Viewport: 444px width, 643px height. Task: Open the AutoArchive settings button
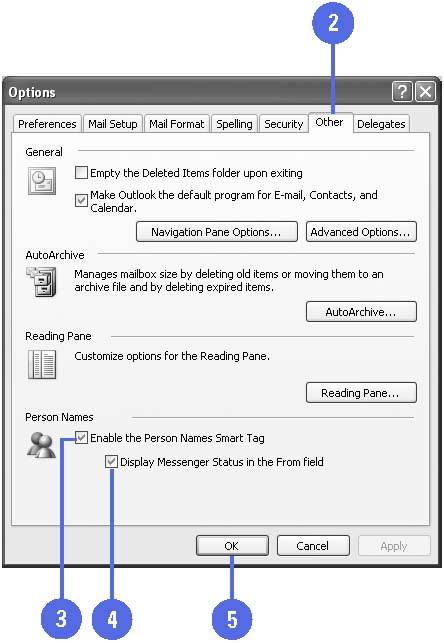[x=361, y=312]
